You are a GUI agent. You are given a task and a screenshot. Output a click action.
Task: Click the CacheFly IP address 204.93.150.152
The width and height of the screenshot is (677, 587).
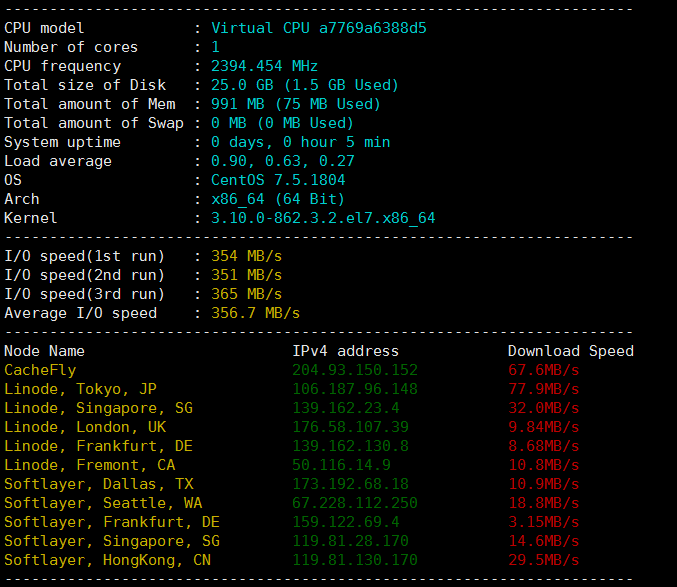click(x=355, y=370)
